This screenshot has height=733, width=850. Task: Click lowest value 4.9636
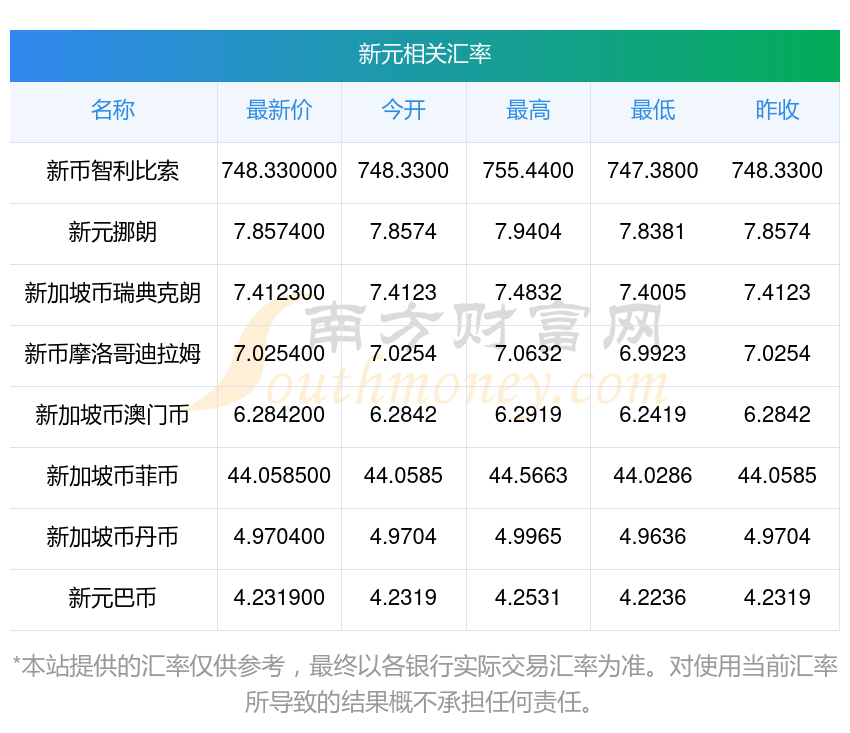(653, 537)
